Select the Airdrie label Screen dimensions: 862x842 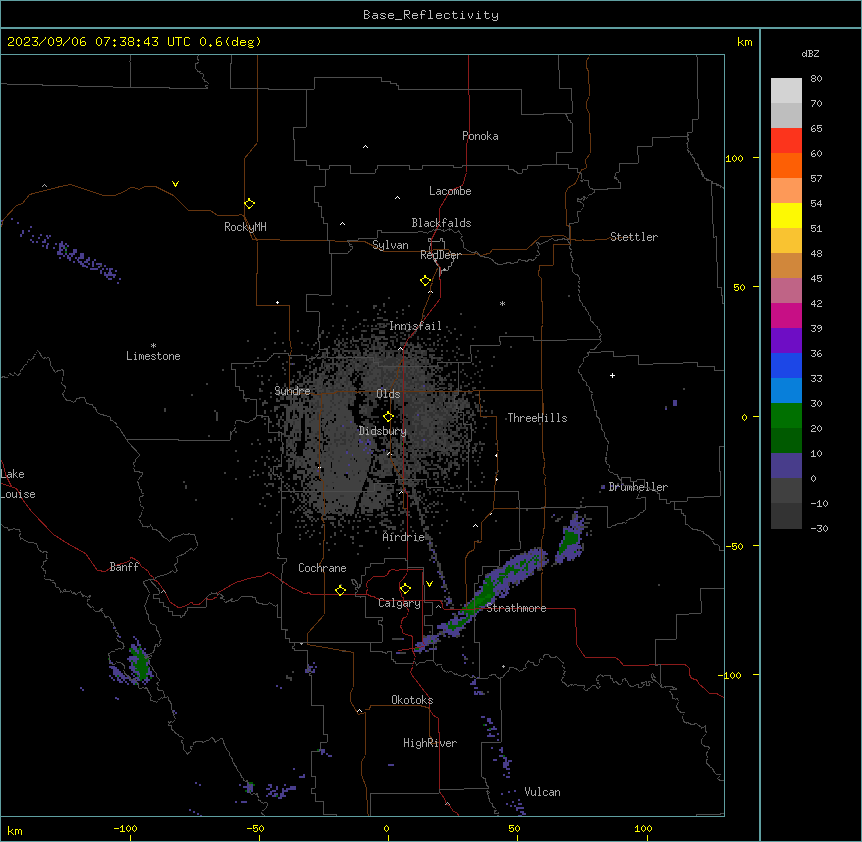coord(404,537)
